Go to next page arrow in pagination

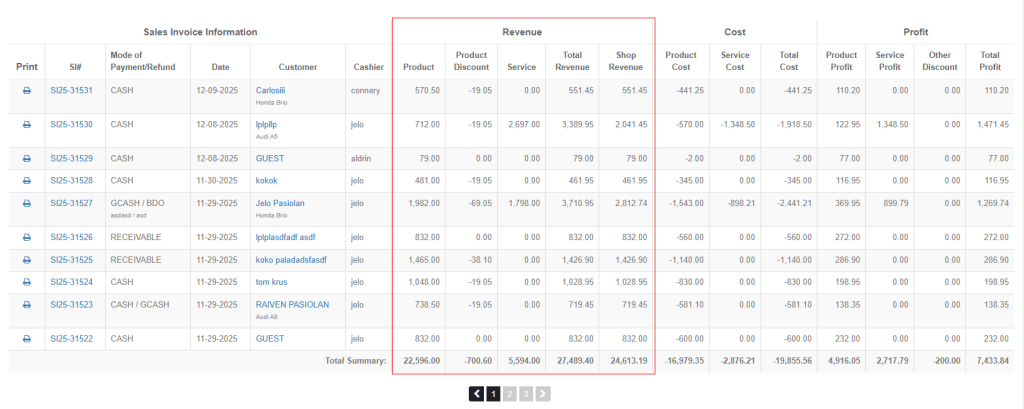[543, 394]
